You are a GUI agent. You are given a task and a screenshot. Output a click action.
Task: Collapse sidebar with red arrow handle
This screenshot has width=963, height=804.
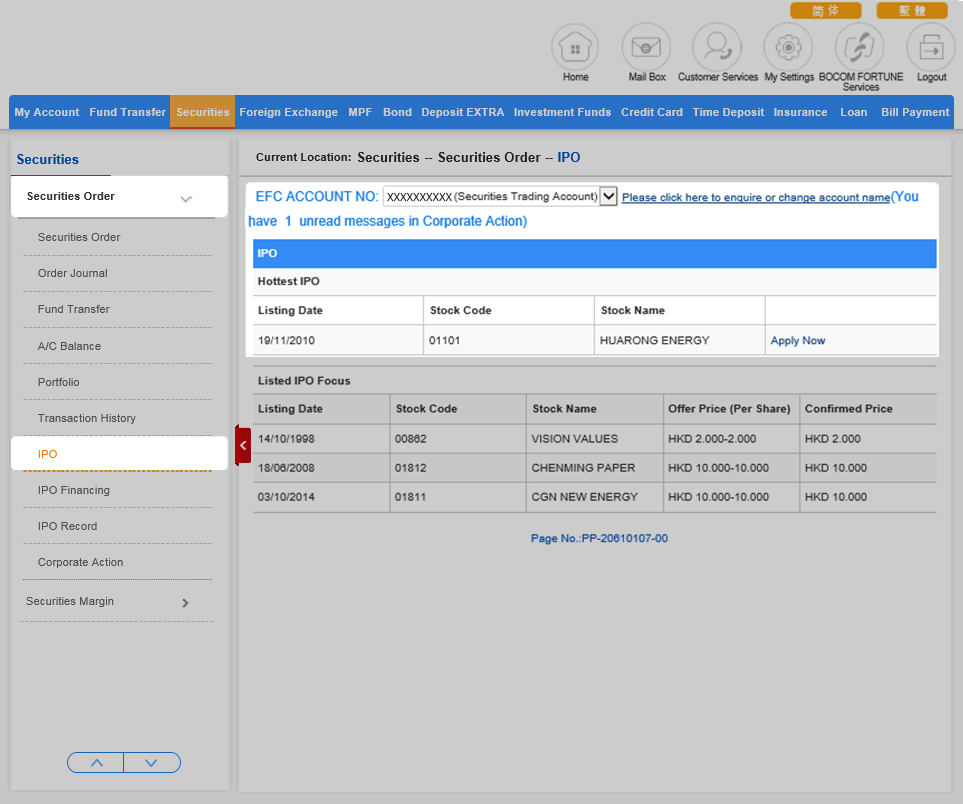[x=243, y=445]
